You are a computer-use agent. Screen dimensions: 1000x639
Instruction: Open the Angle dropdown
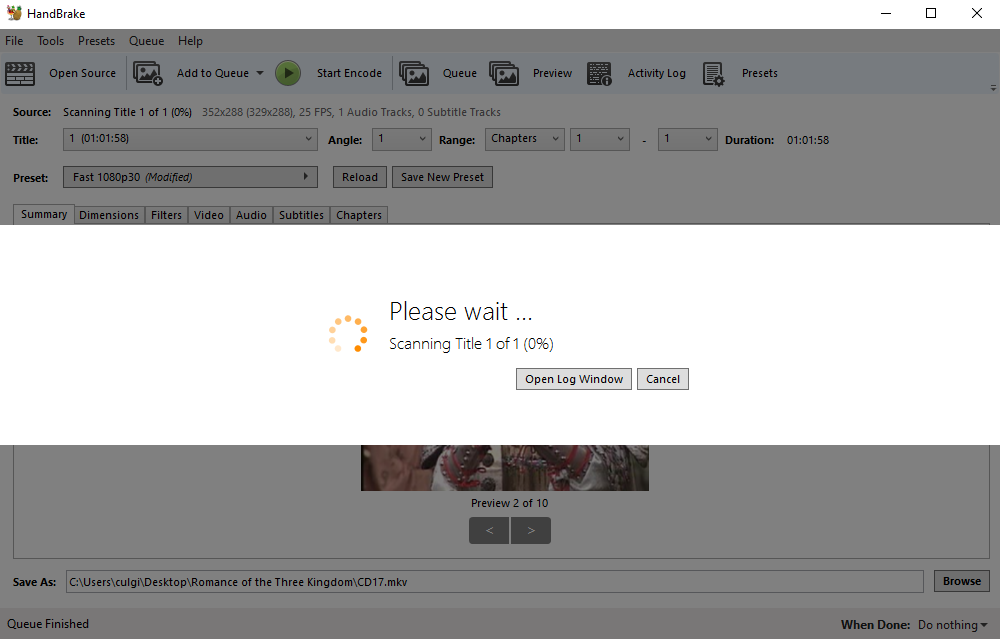pos(402,139)
